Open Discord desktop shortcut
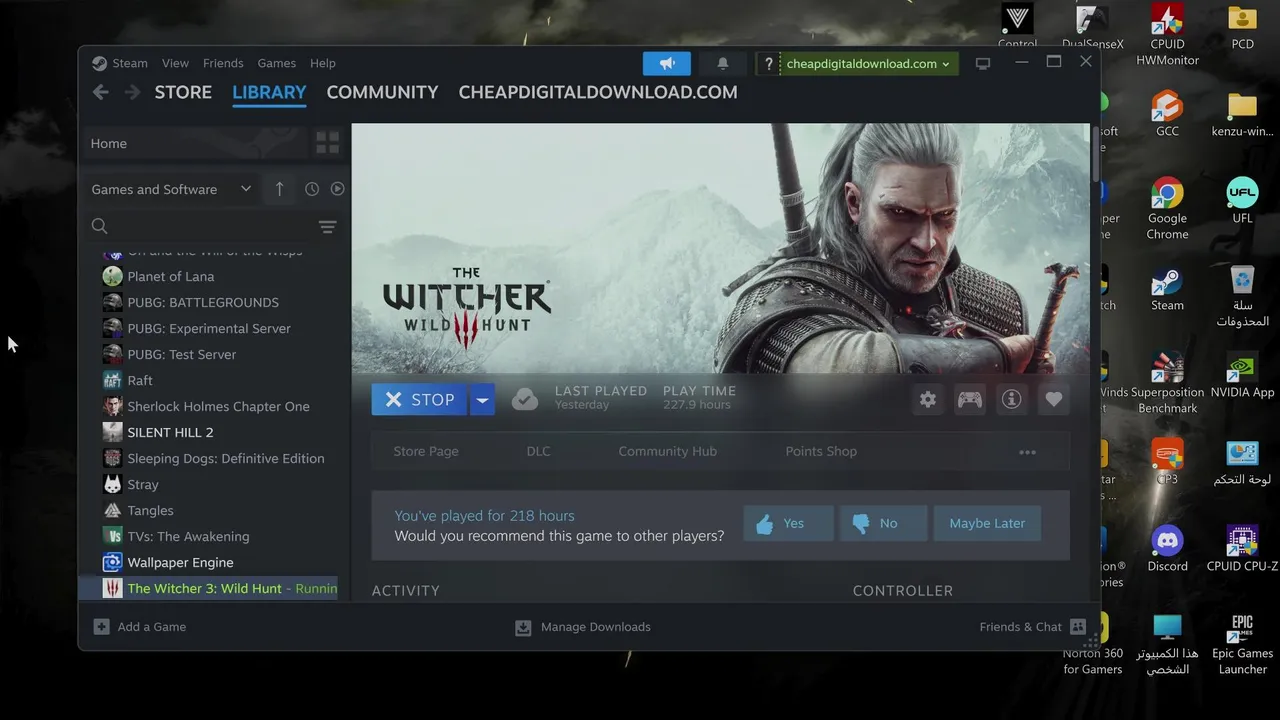The width and height of the screenshot is (1280, 720). (x=1167, y=549)
